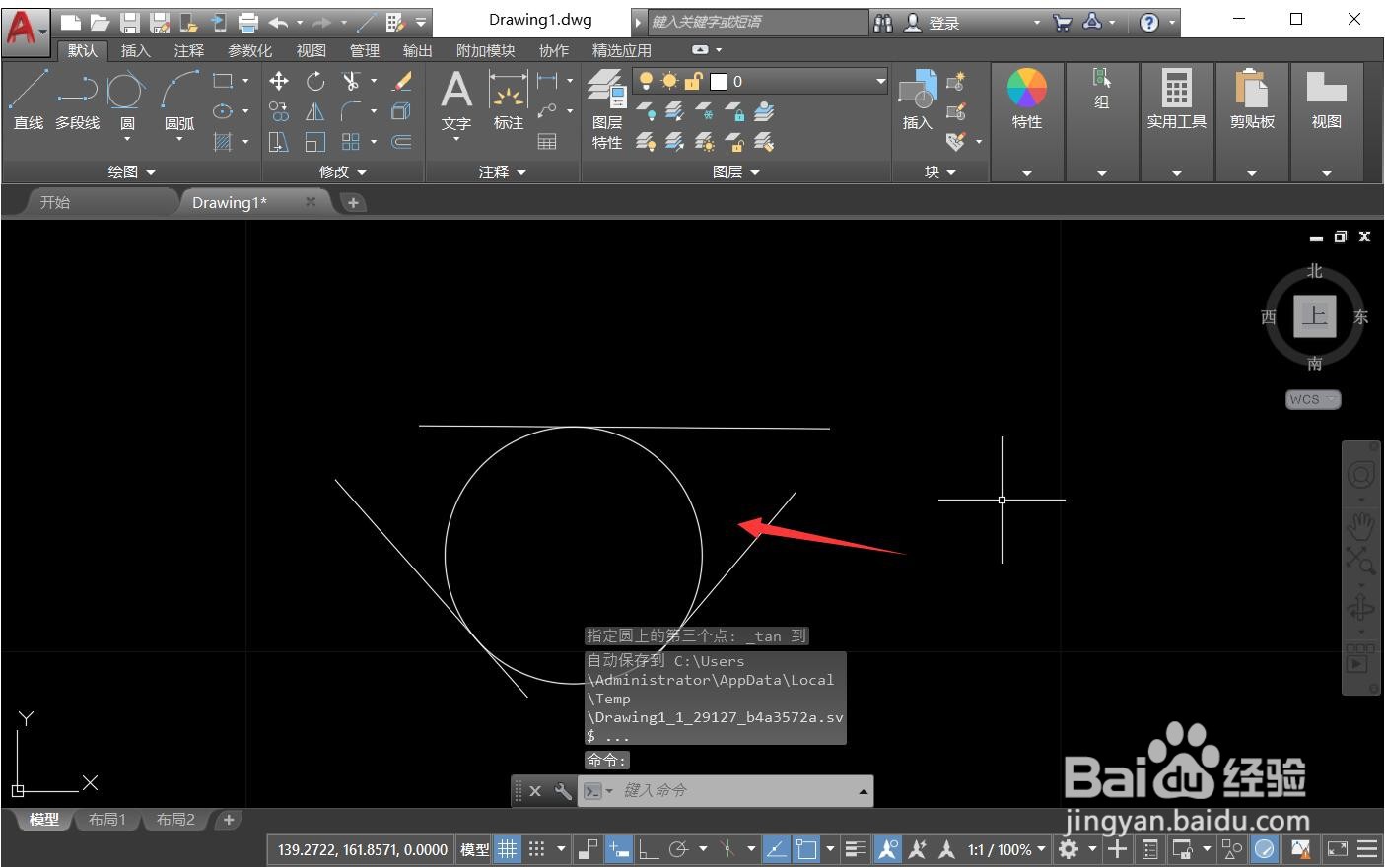Click the Insert block (插入) icon

[x=917, y=100]
